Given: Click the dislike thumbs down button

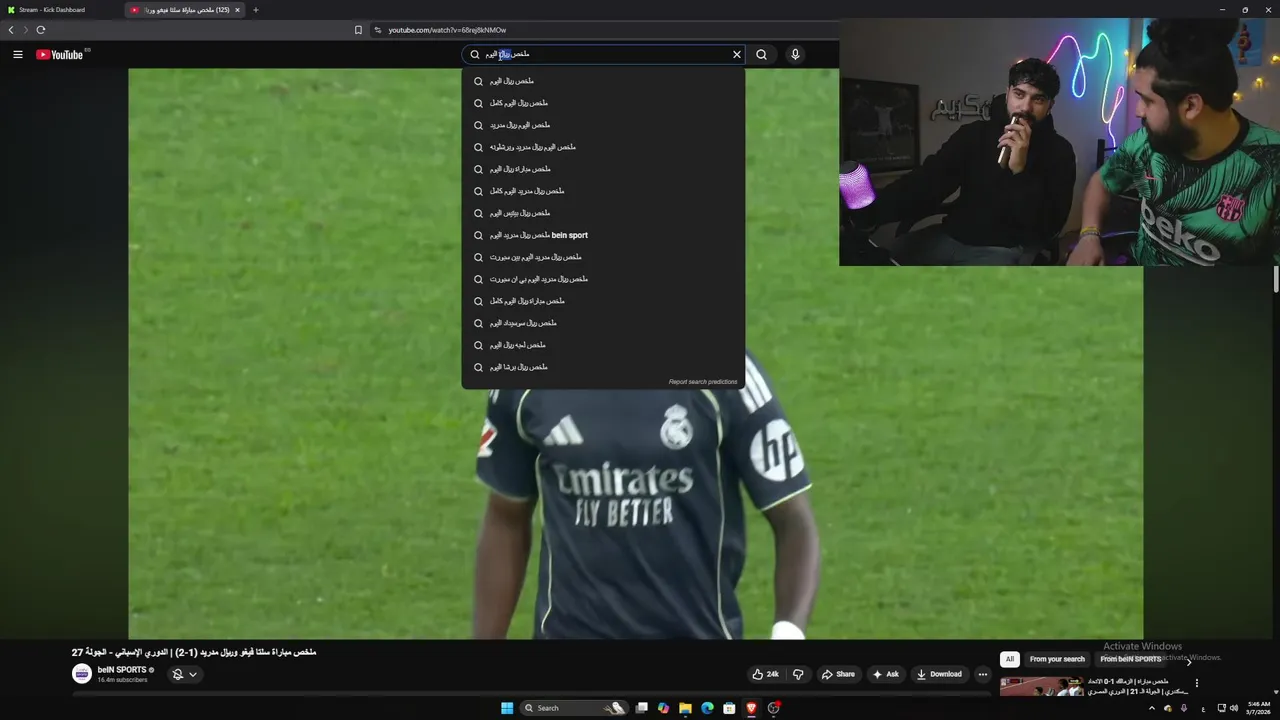Looking at the screenshot, I should pyautogui.click(x=798, y=674).
